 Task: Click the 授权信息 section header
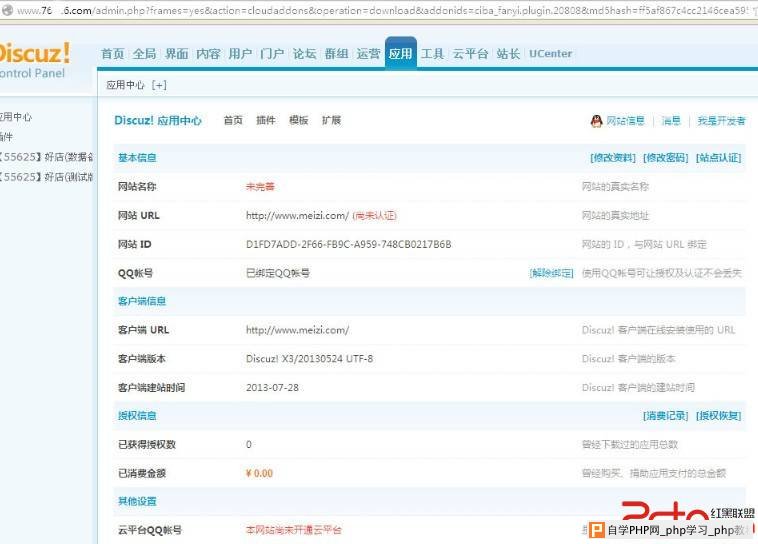click(x=137, y=416)
